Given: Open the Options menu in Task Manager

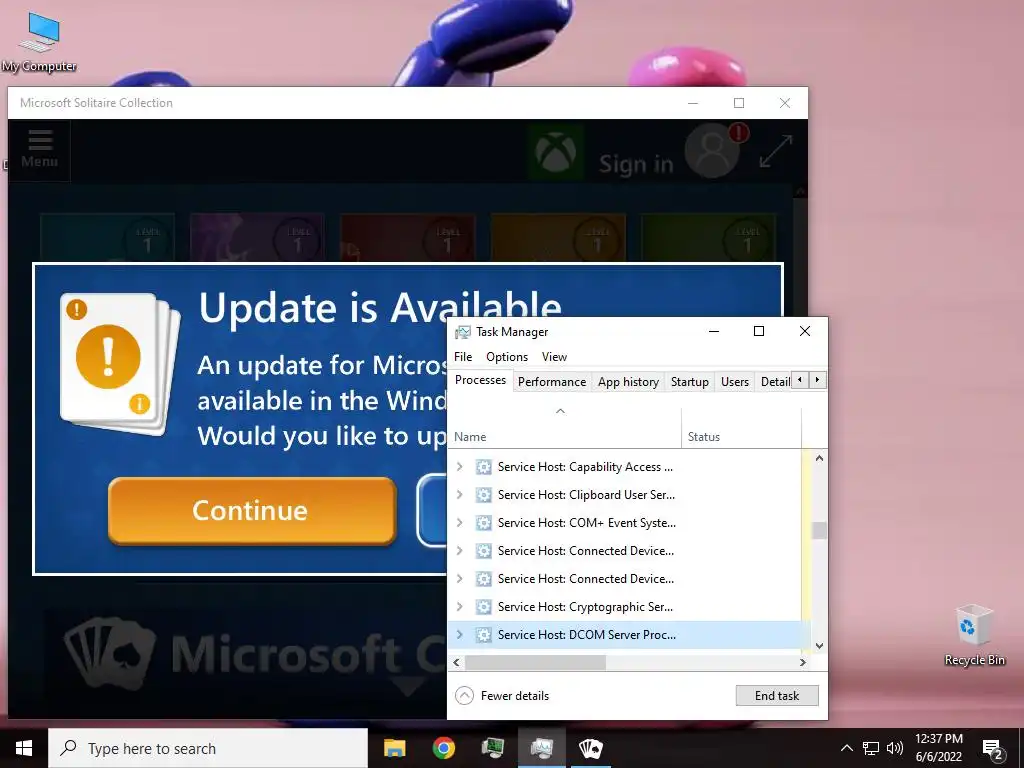Looking at the screenshot, I should point(507,357).
